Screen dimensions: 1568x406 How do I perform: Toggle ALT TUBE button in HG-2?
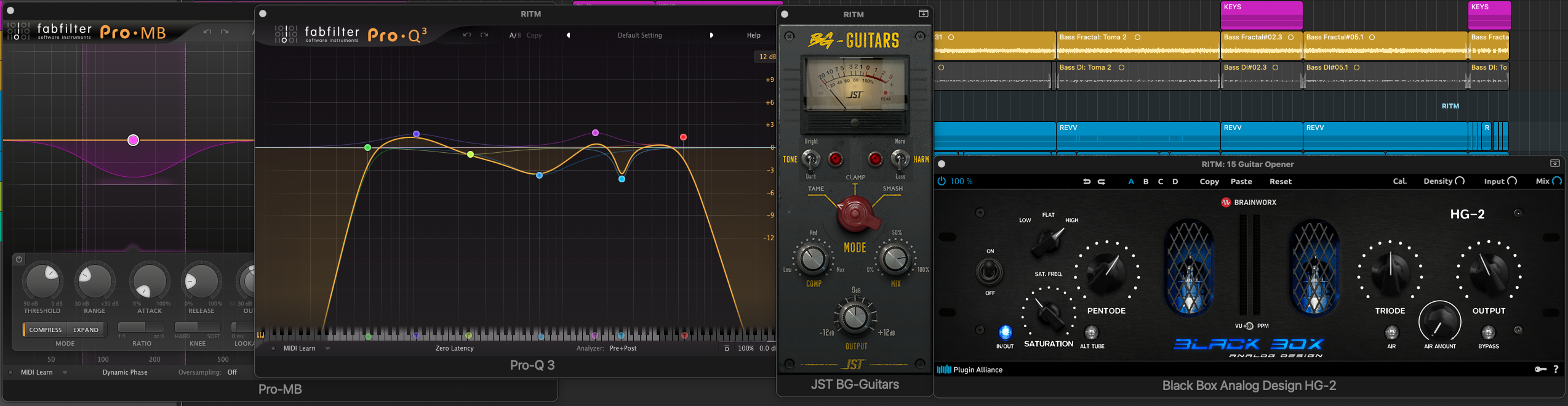click(x=1091, y=333)
